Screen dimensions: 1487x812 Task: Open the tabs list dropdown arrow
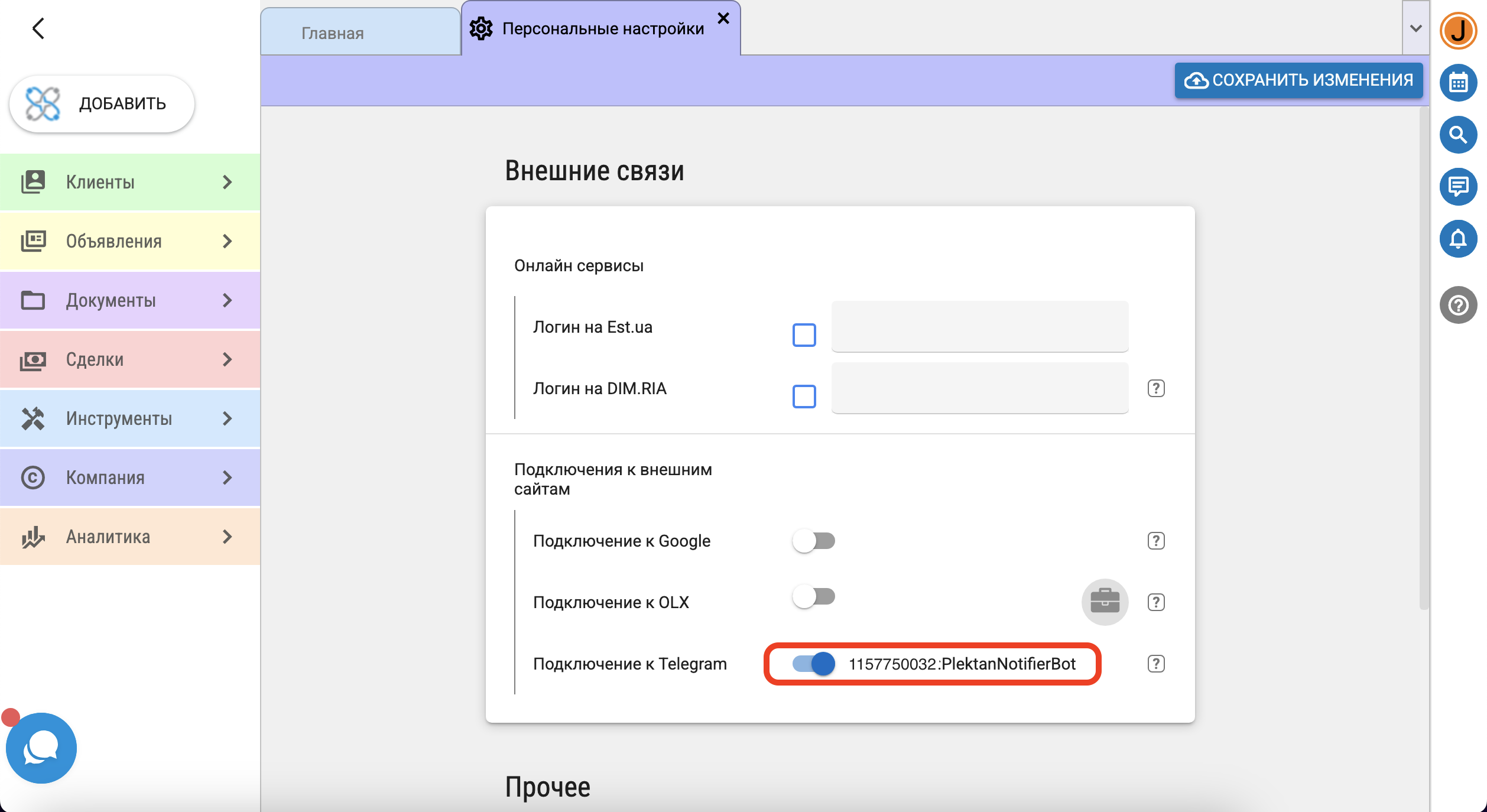(1415, 28)
